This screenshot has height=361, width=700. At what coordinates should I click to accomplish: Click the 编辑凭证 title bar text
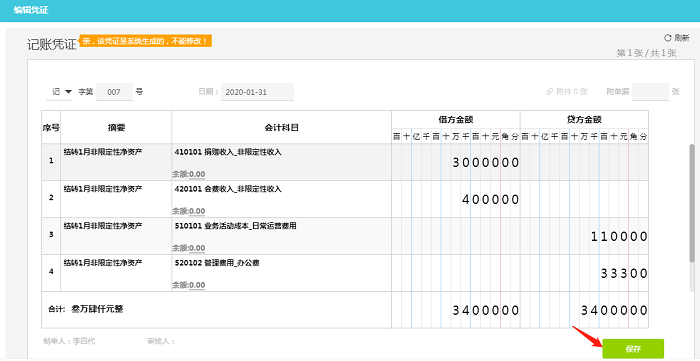click(31, 10)
